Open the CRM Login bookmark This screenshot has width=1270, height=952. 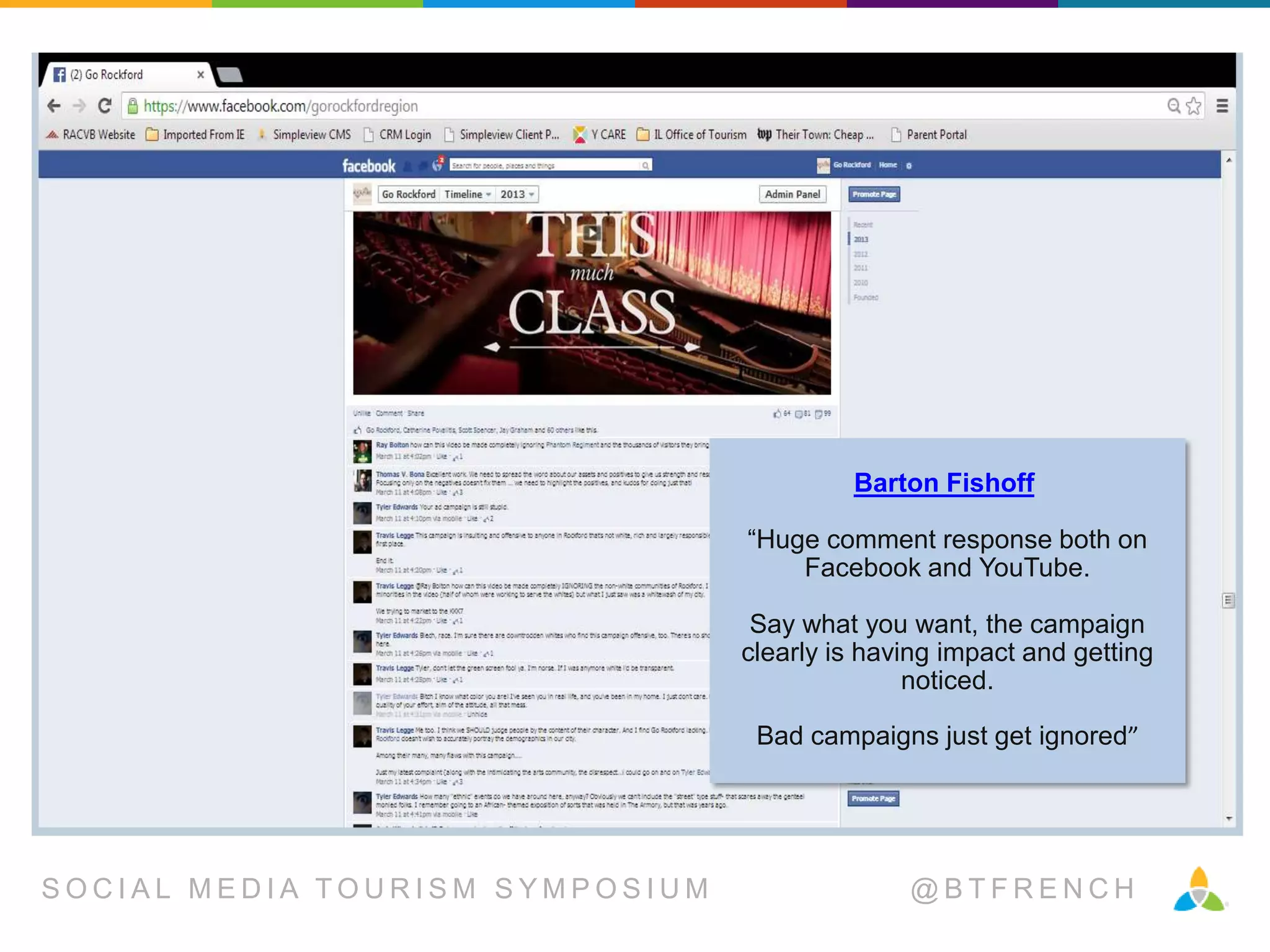pos(397,134)
